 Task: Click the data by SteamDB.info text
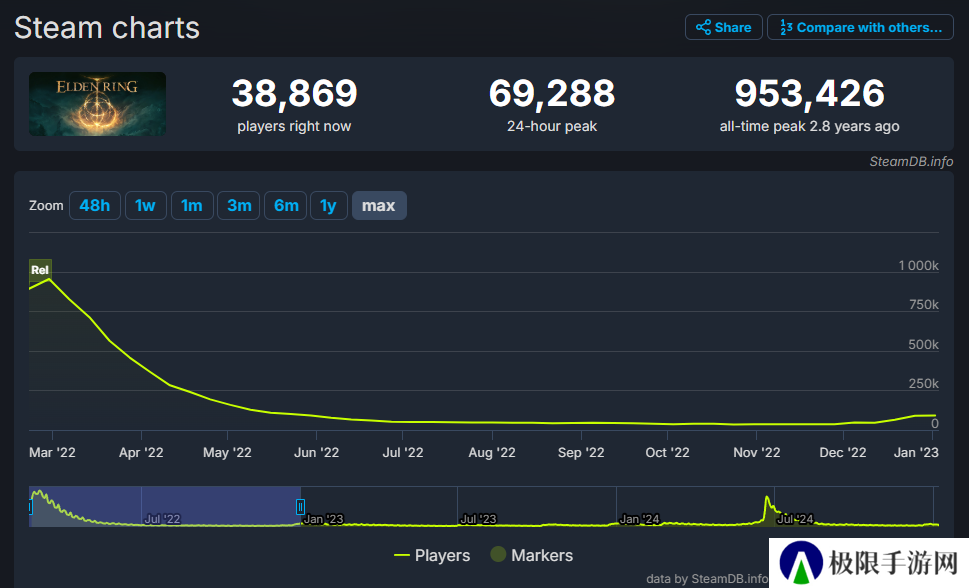[707, 579]
